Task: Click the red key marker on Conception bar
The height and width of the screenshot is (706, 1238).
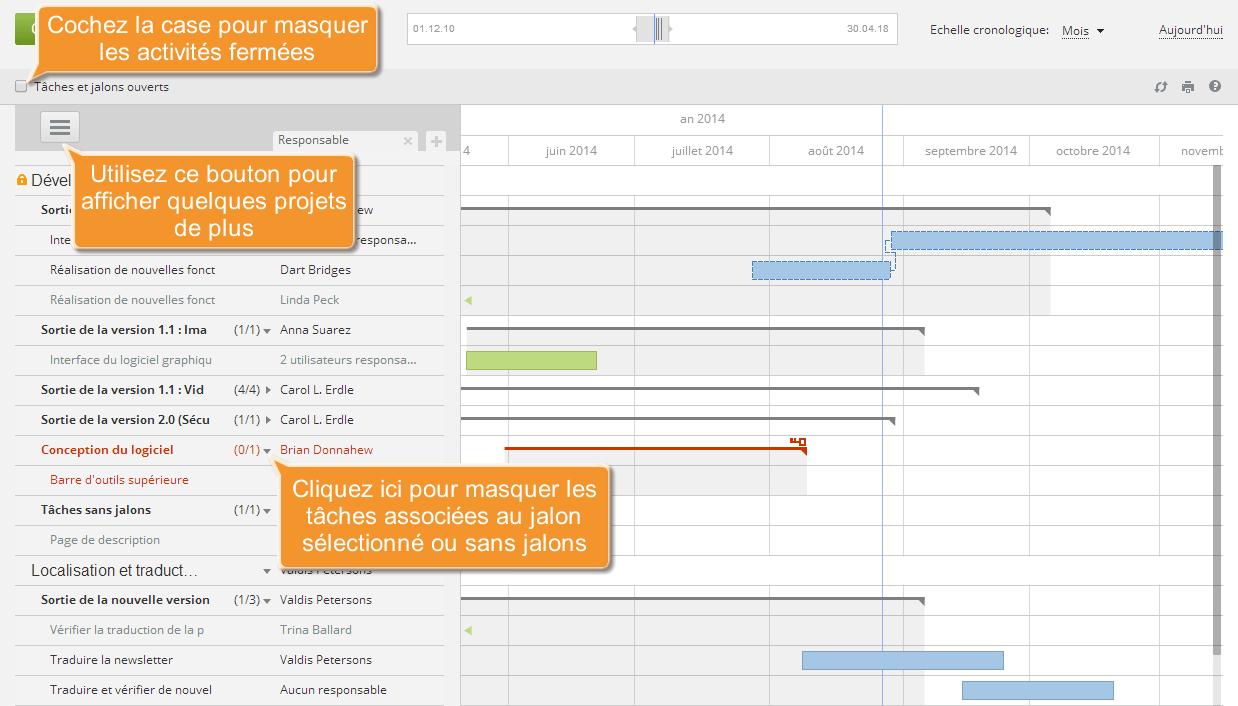Action: [x=798, y=441]
